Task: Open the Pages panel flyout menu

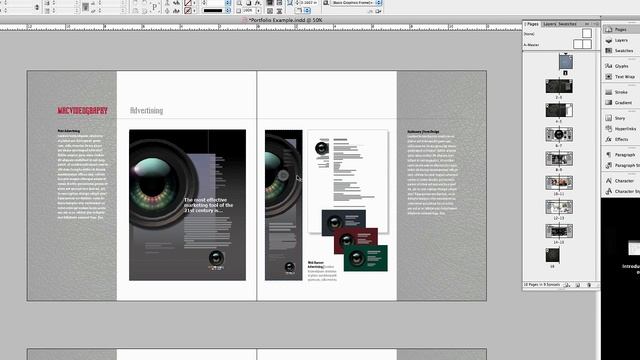Action: [x=596, y=24]
